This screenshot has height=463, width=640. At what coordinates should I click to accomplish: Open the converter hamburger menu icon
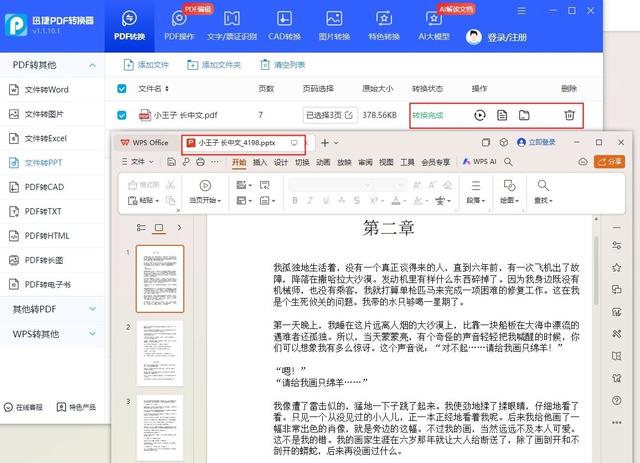point(521,11)
